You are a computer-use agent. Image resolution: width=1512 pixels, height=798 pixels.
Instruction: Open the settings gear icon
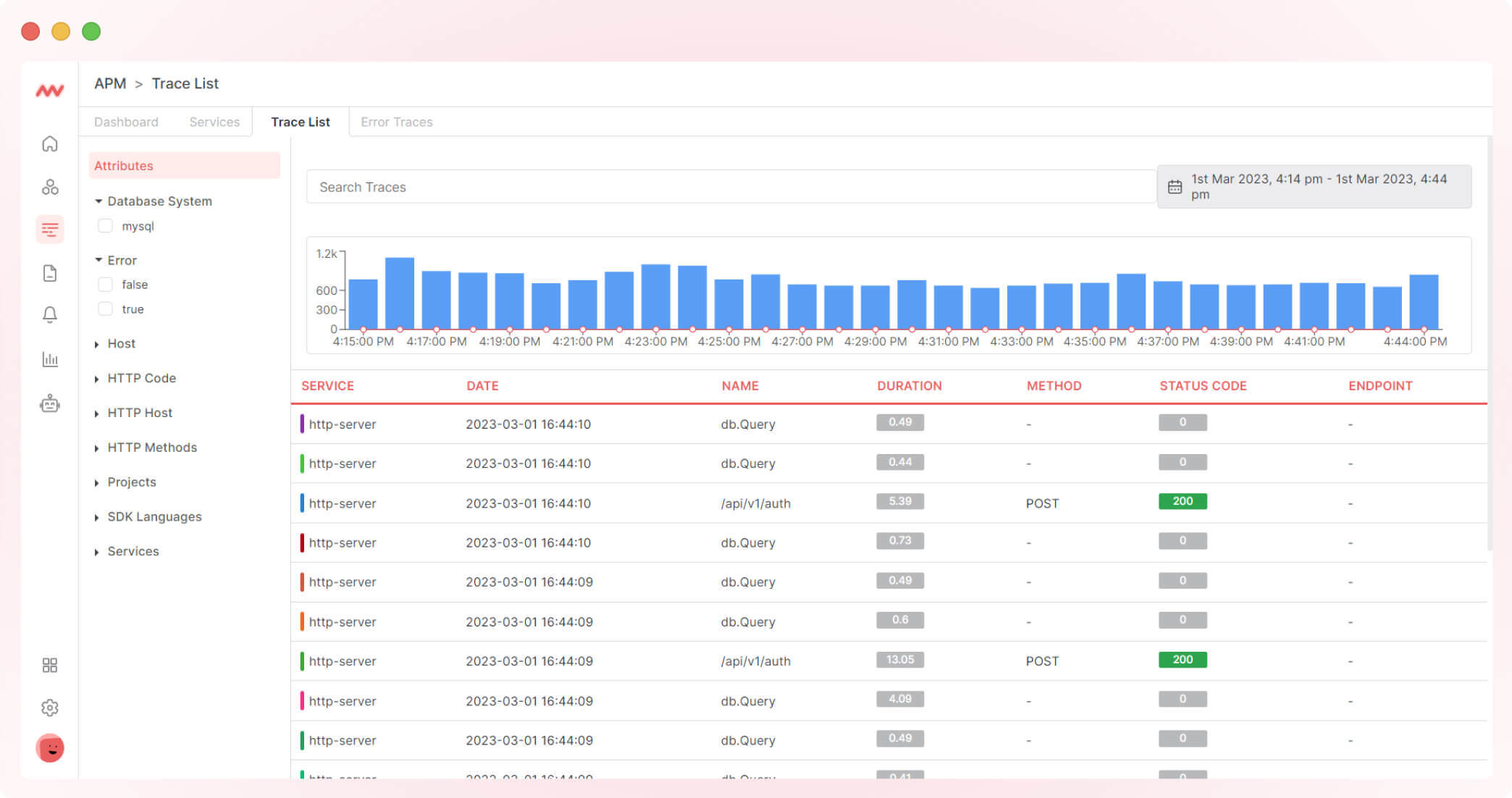pos(50,707)
